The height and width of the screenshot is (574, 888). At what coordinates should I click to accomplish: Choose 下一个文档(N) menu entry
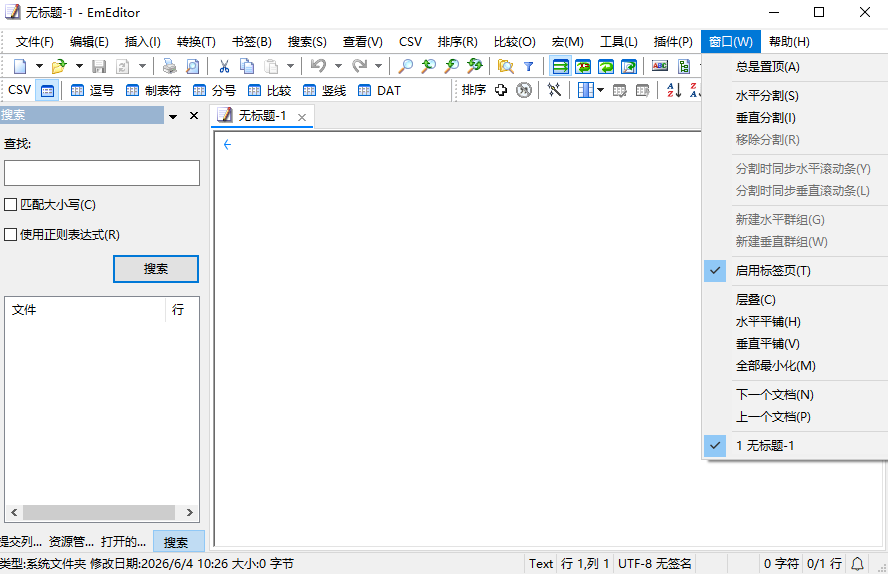795,395
